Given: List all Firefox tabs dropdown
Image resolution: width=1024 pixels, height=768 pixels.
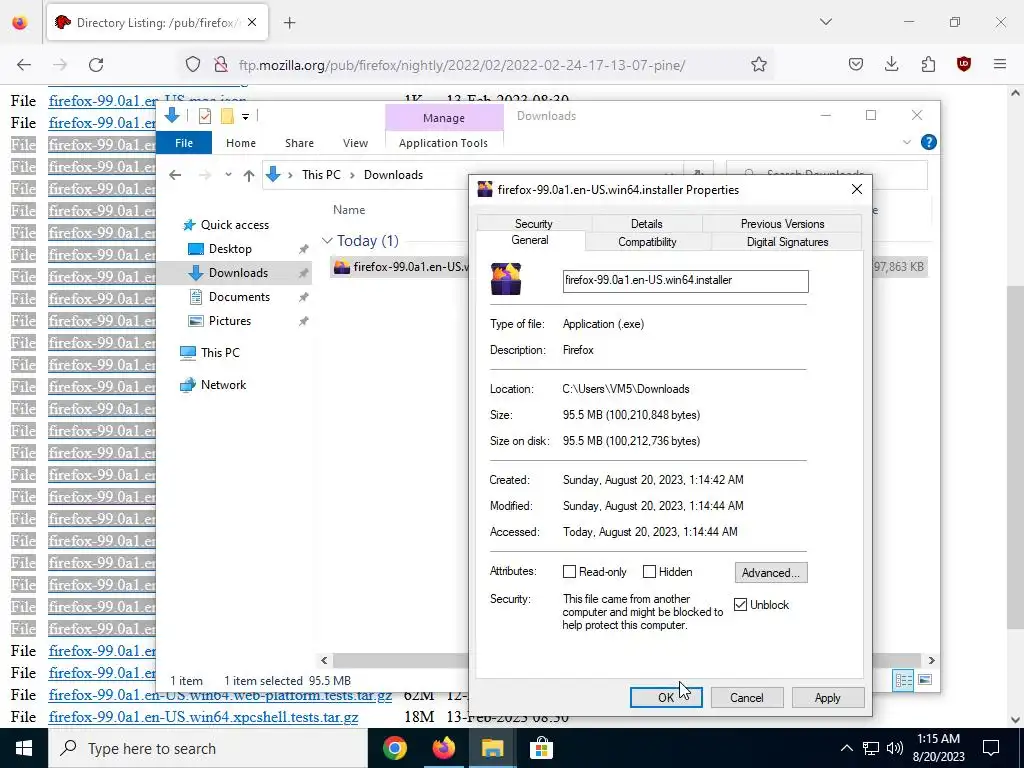Looking at the screenshot, I should click(825, 22).
